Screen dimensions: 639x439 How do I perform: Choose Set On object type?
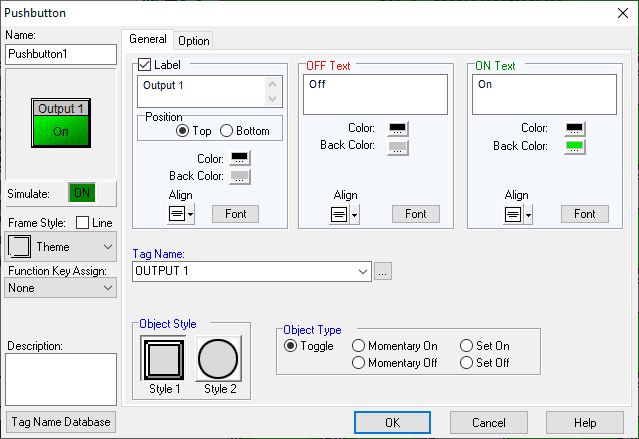tap(466, 346)
